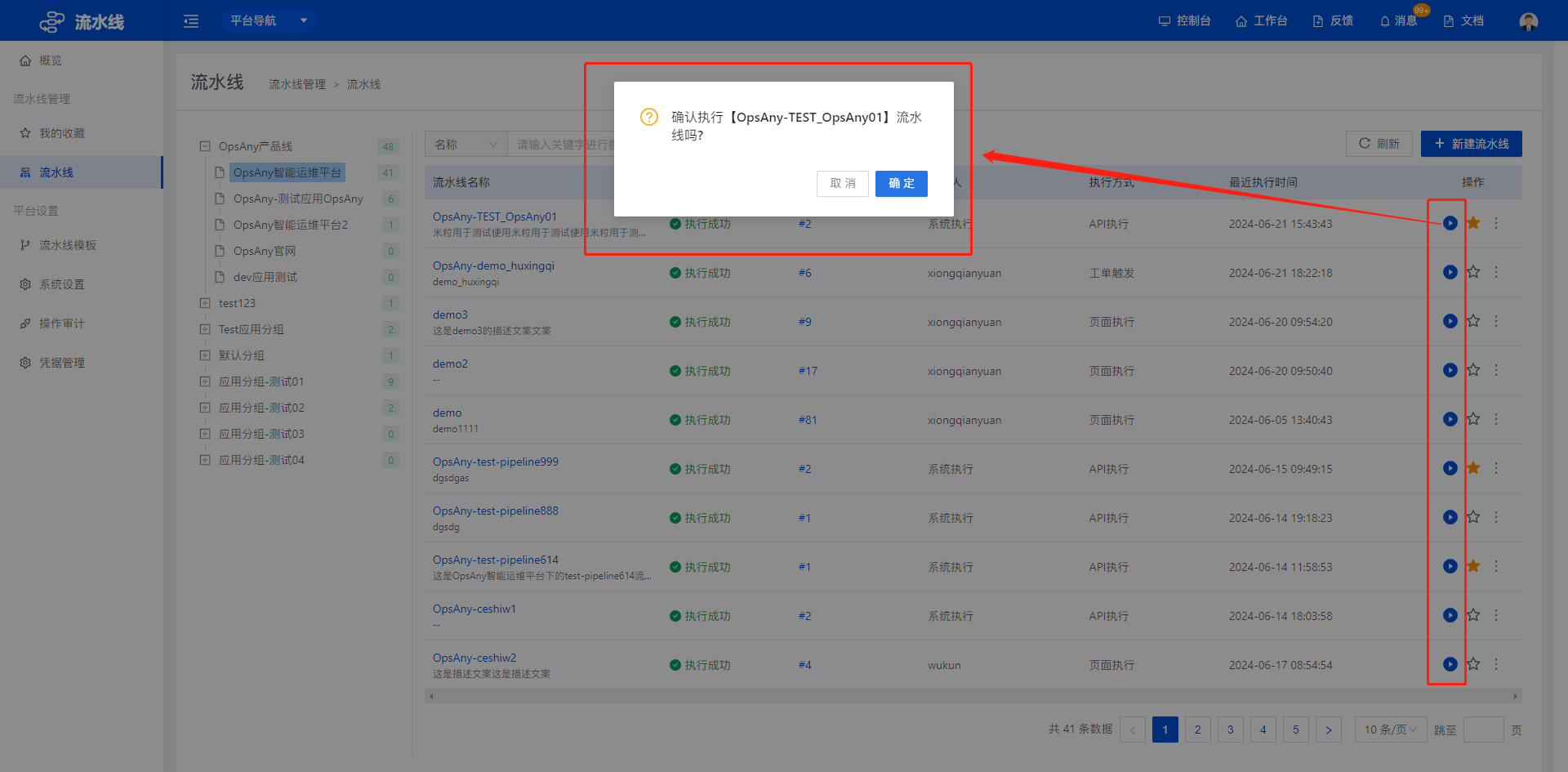Collapse the sidebar menu hamburger icon
The height and width of the screenshot is (772, 1568).
point(191,21)
